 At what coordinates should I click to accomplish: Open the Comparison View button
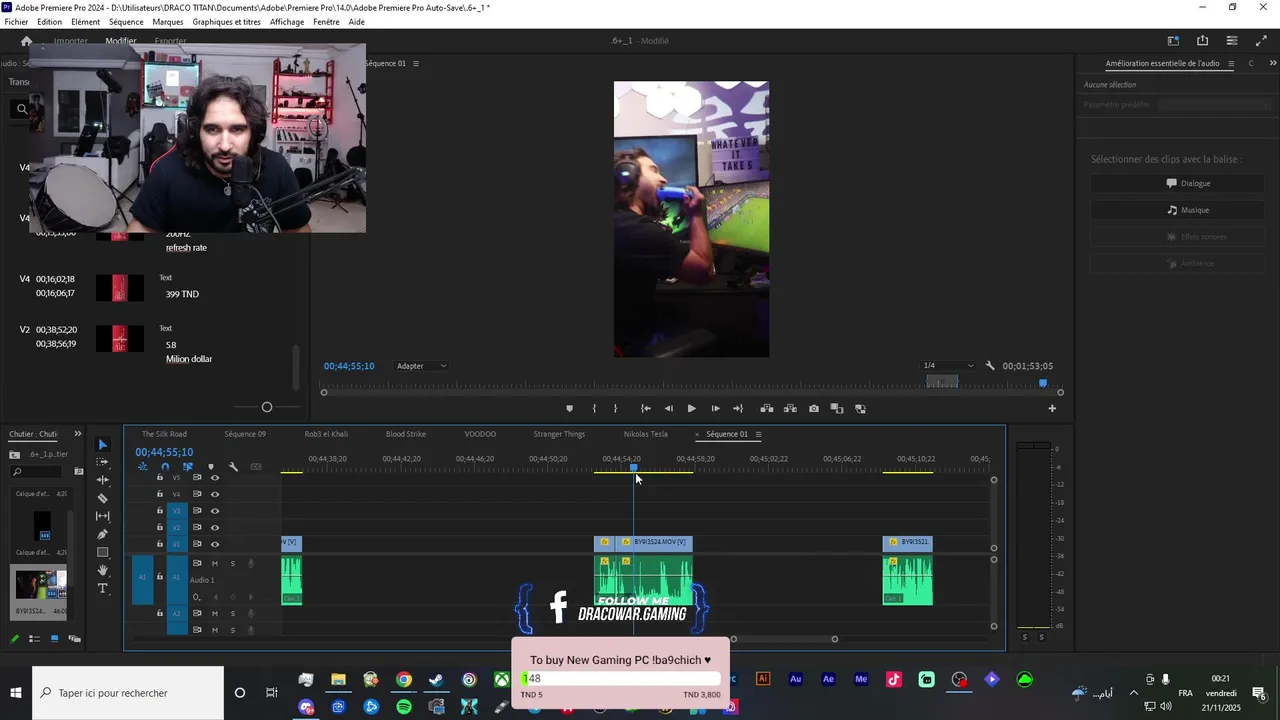(x=837, y=408)
